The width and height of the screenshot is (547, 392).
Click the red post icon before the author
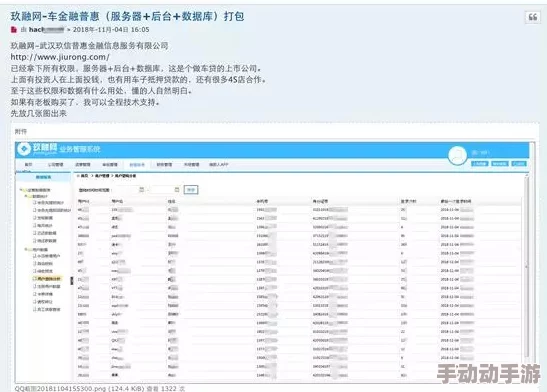click(x=14, y=30)
